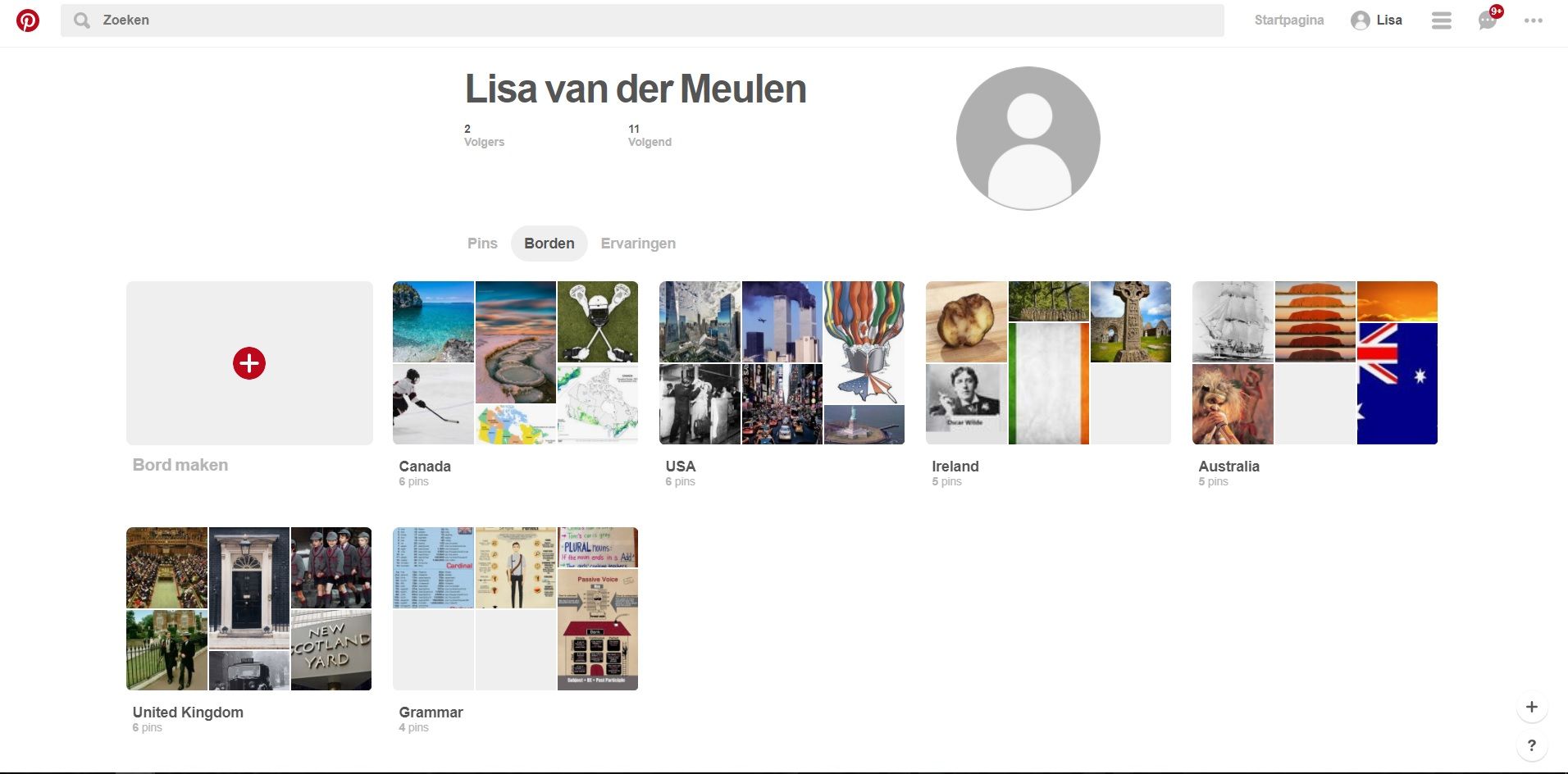Switch to the Pins tab
Image resolution: width=1568 pixels, height=774 pixels.
(x=482, y=244)
